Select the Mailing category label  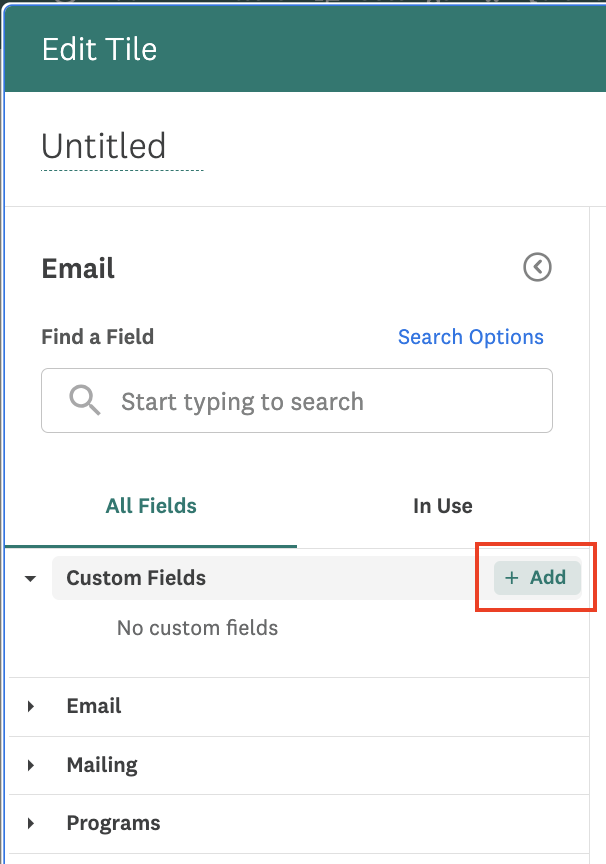(x=102, y=765)
